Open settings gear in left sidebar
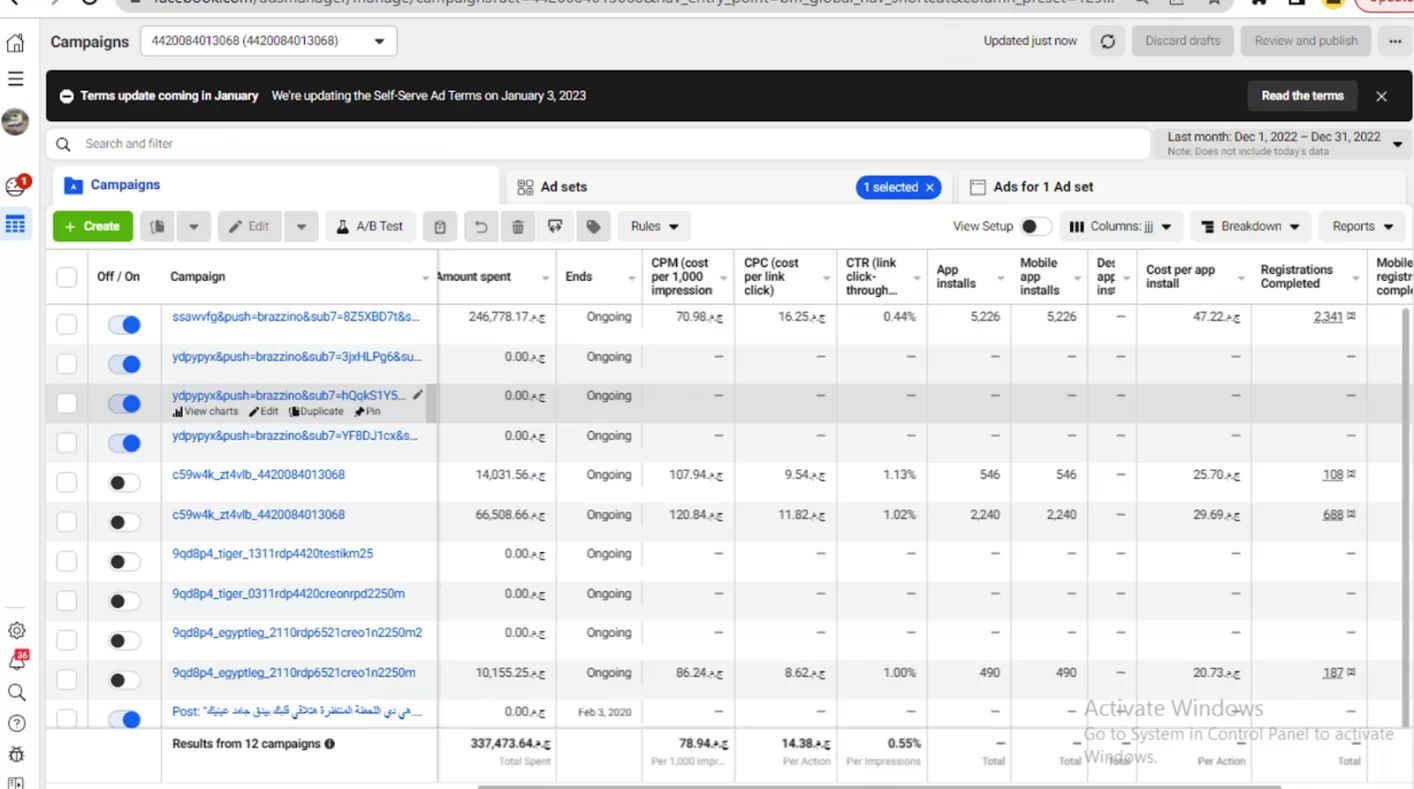The image size is (1414, 789). click(x=16, y=631)
